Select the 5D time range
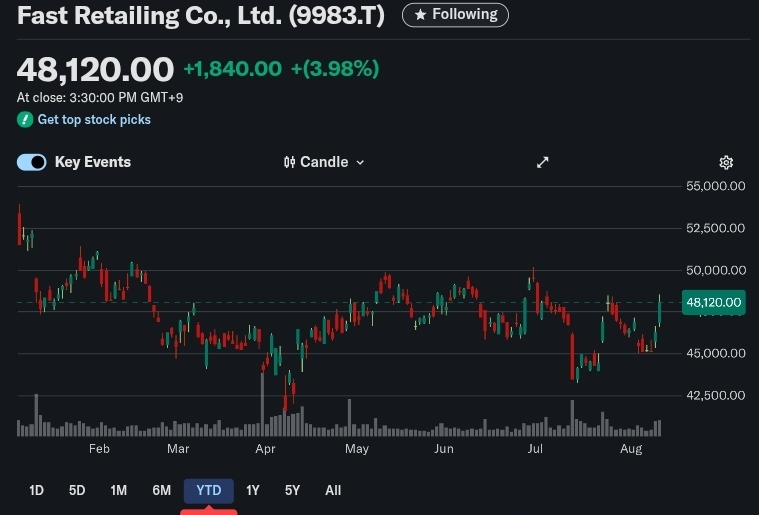The height and width of the screenshot is (515, 759). click(x=77, y=490)
